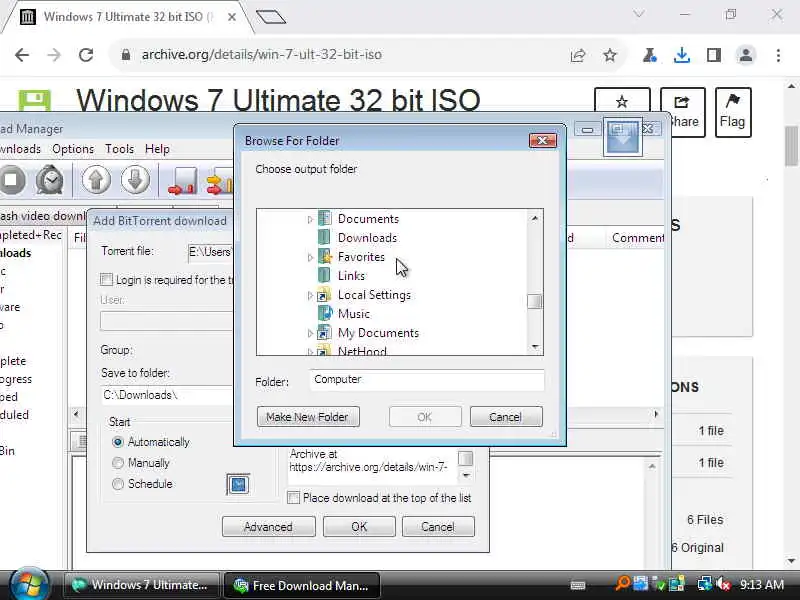
Task: Click the folder tree scrollbar thumb
Action: coord(535,302)
